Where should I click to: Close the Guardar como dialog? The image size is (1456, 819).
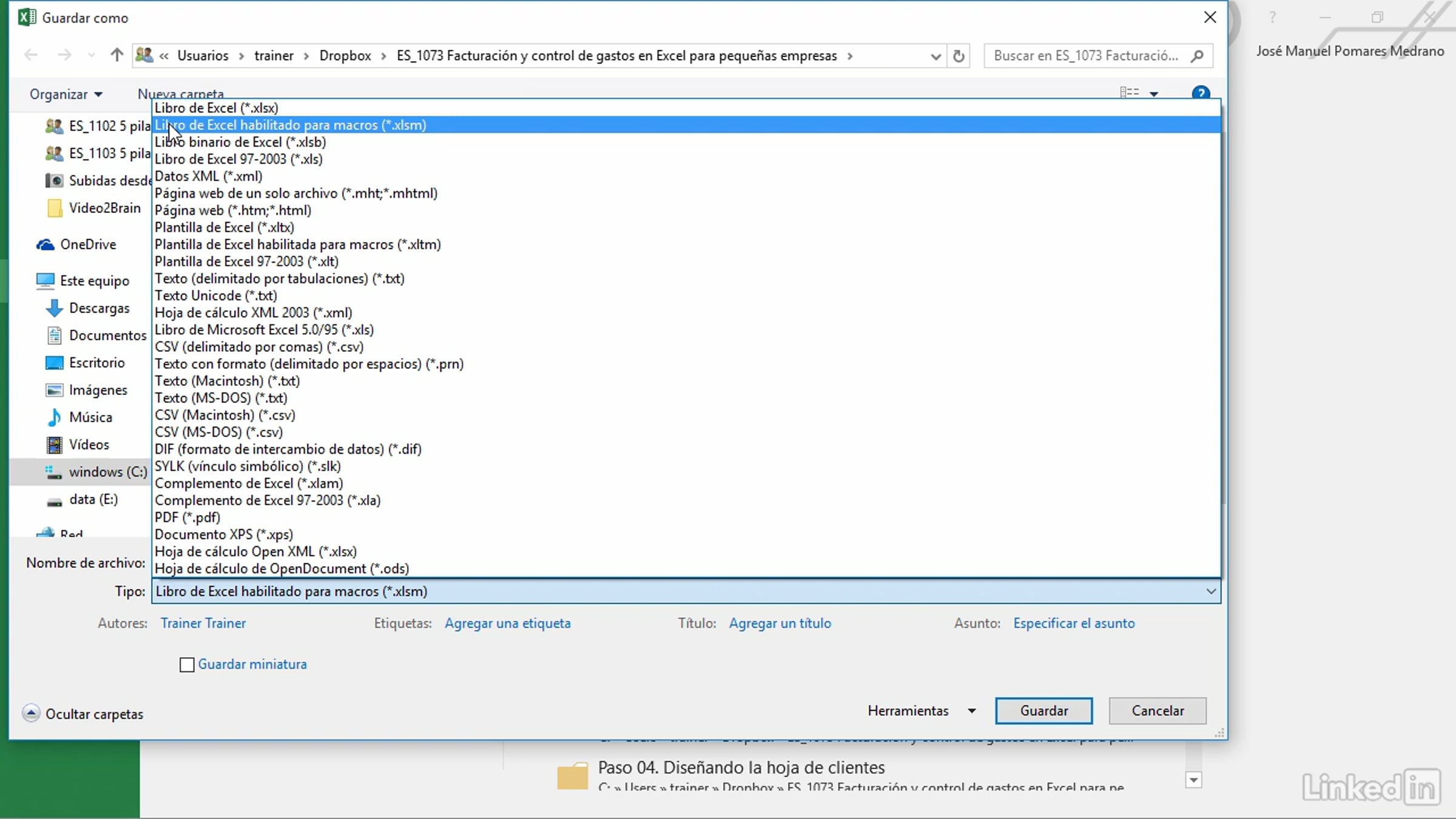pos(1210,17)
